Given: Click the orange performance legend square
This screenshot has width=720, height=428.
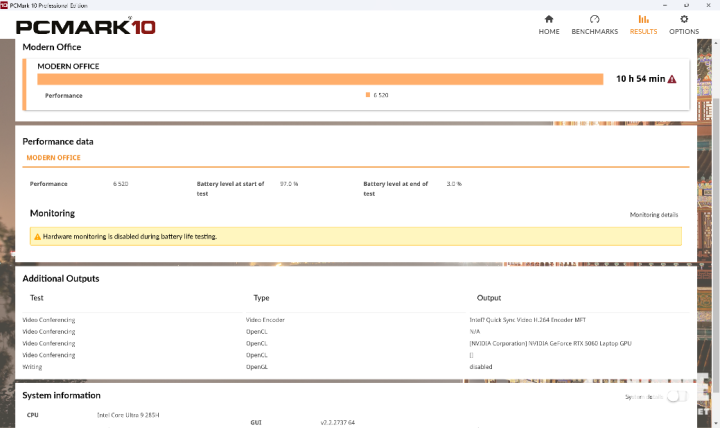Looking at the screenshot, I should (368, 95).
